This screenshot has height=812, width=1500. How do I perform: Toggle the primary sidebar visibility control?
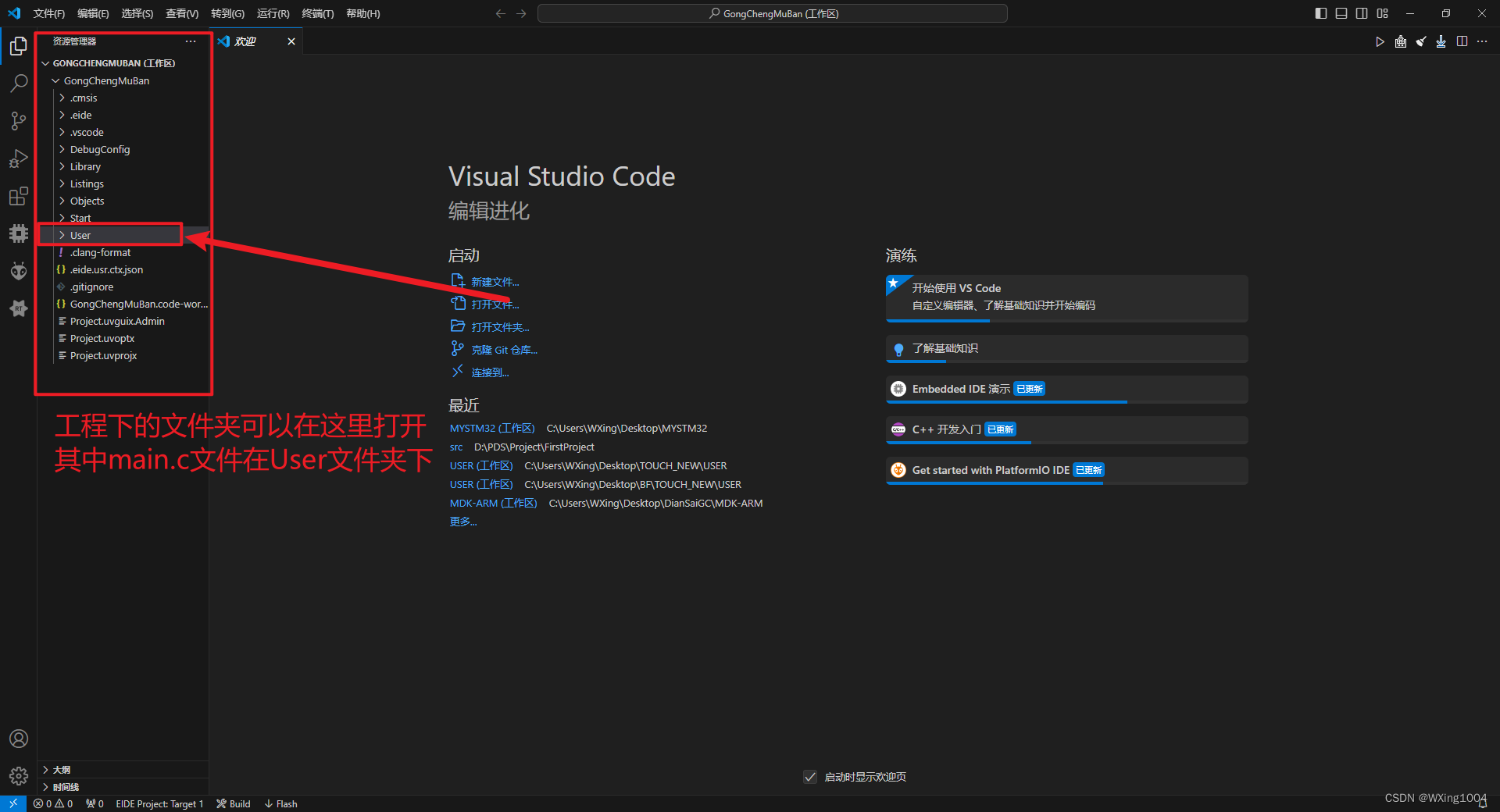point(1320,13)
